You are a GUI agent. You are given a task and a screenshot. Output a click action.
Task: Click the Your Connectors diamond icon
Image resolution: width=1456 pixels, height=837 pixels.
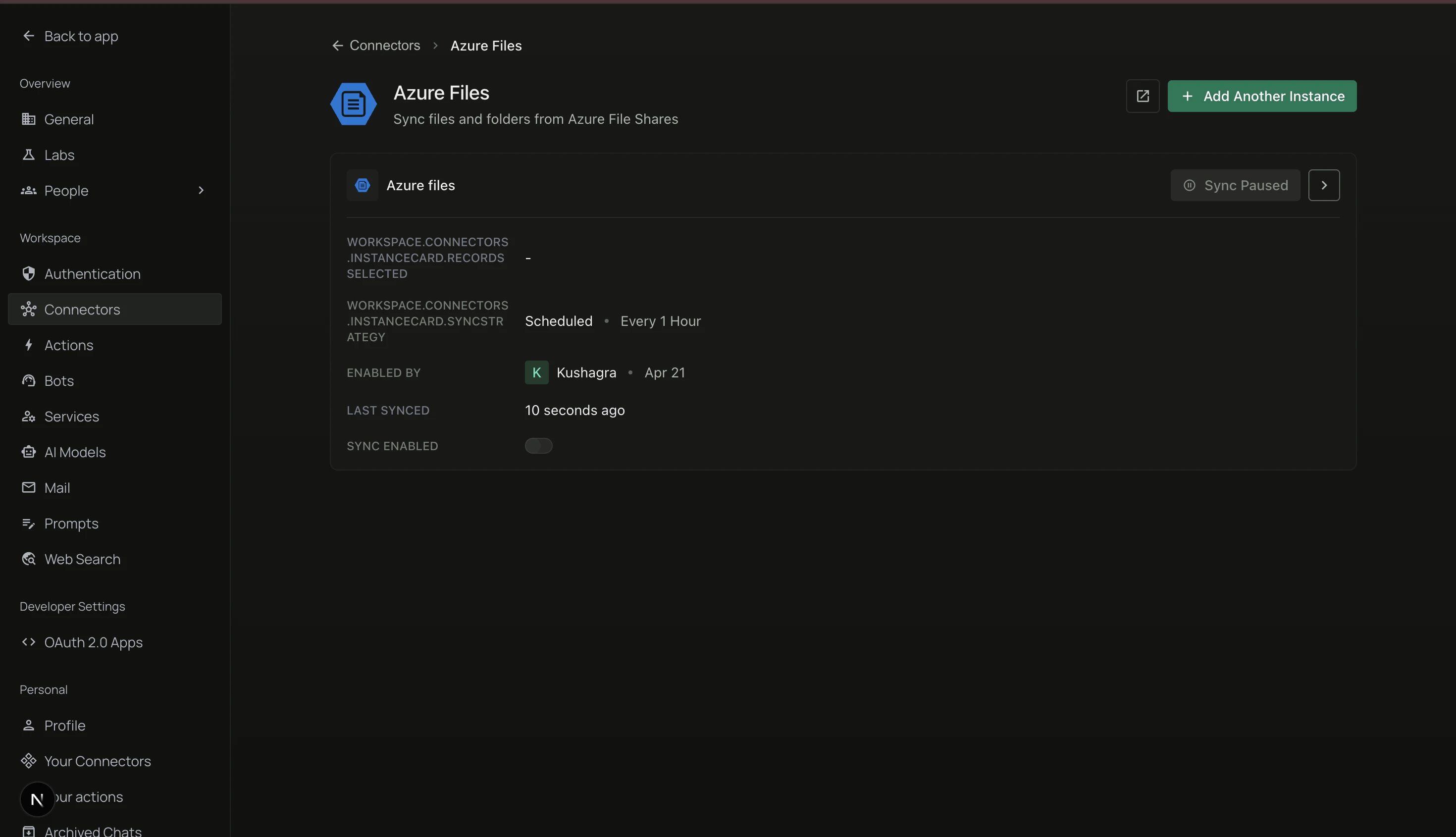point(29,761)
